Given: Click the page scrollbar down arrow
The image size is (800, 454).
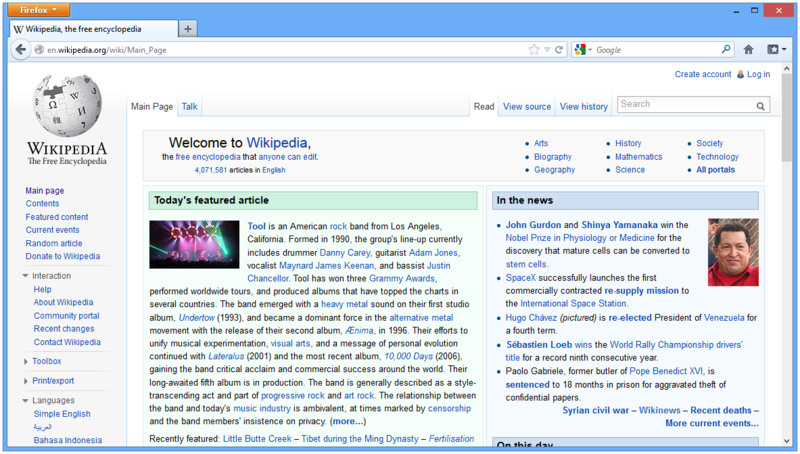Looking at the screenshot, I should point(787,442).
